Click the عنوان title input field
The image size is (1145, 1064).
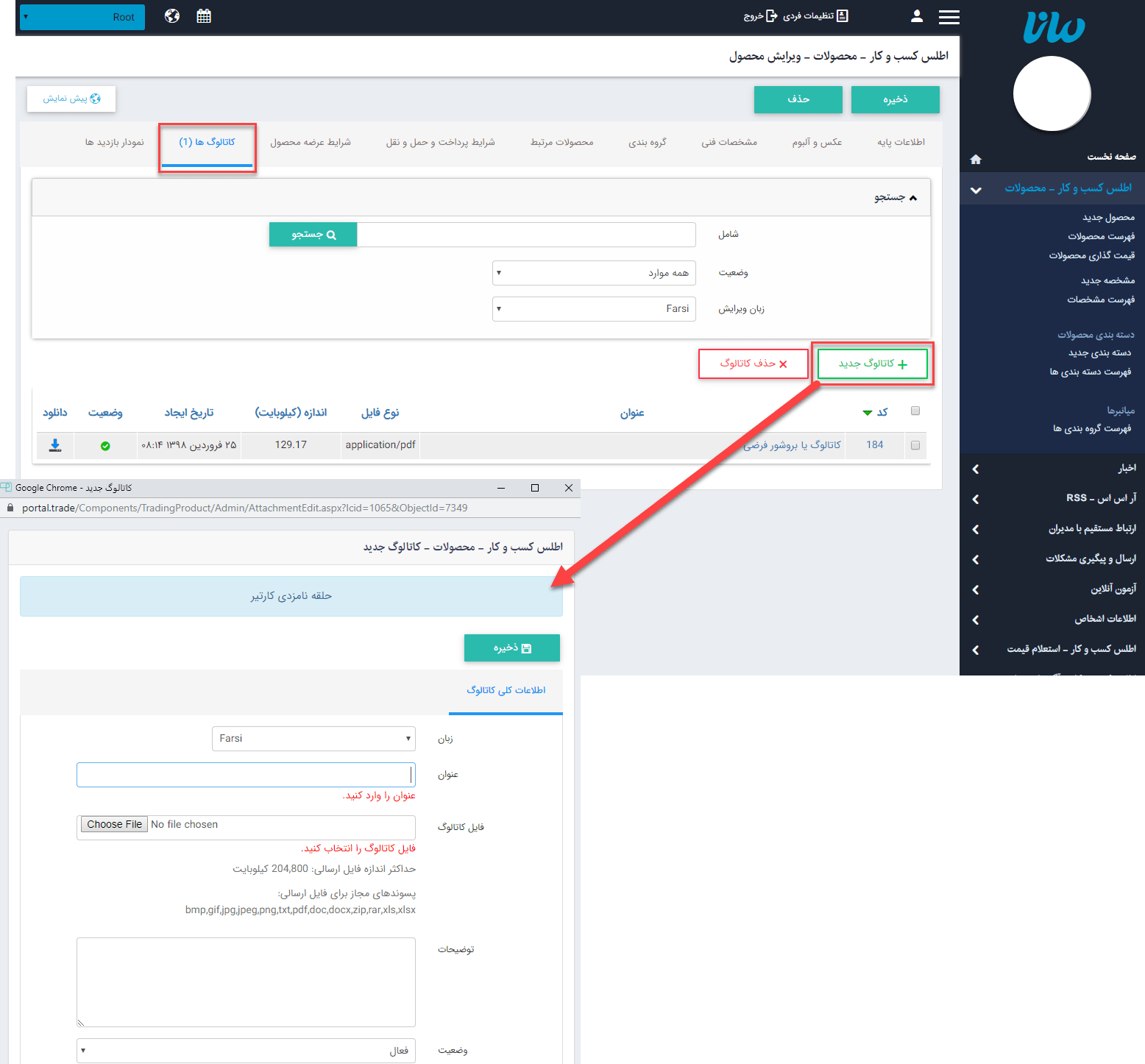(x=246, y=775)
